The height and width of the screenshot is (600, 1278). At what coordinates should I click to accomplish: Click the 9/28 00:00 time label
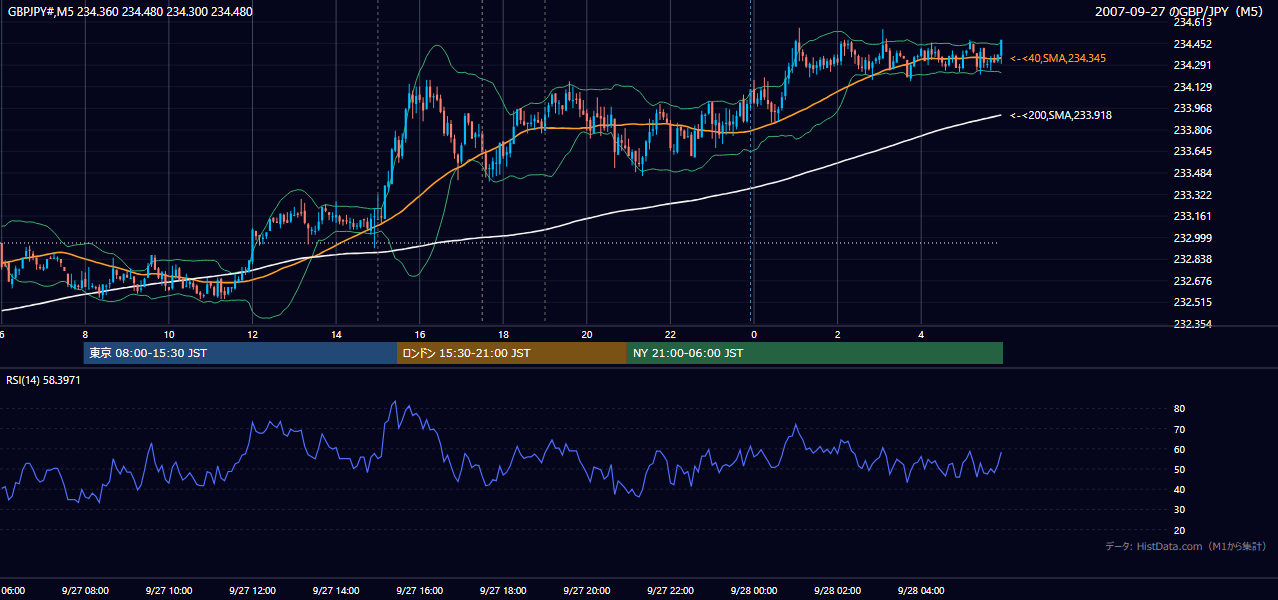click(x=754, y=590)
